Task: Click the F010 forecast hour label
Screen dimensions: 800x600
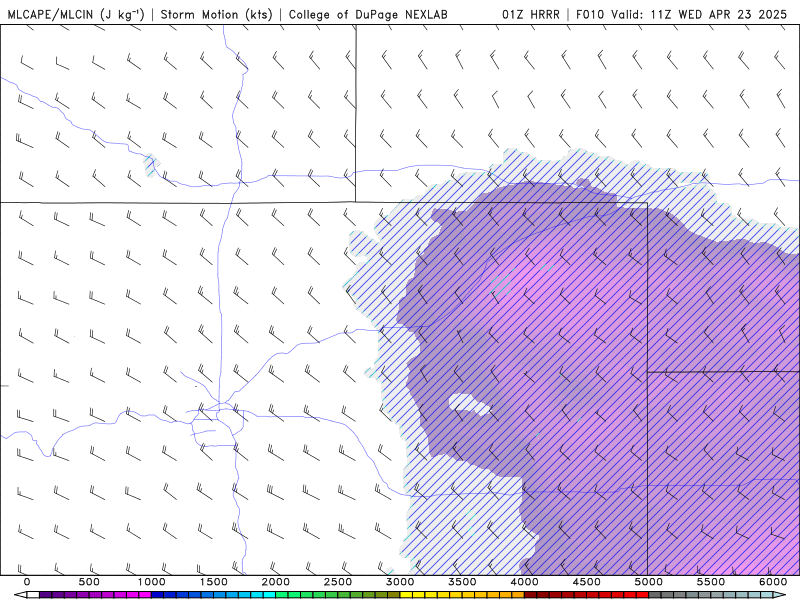Action: 591,14
